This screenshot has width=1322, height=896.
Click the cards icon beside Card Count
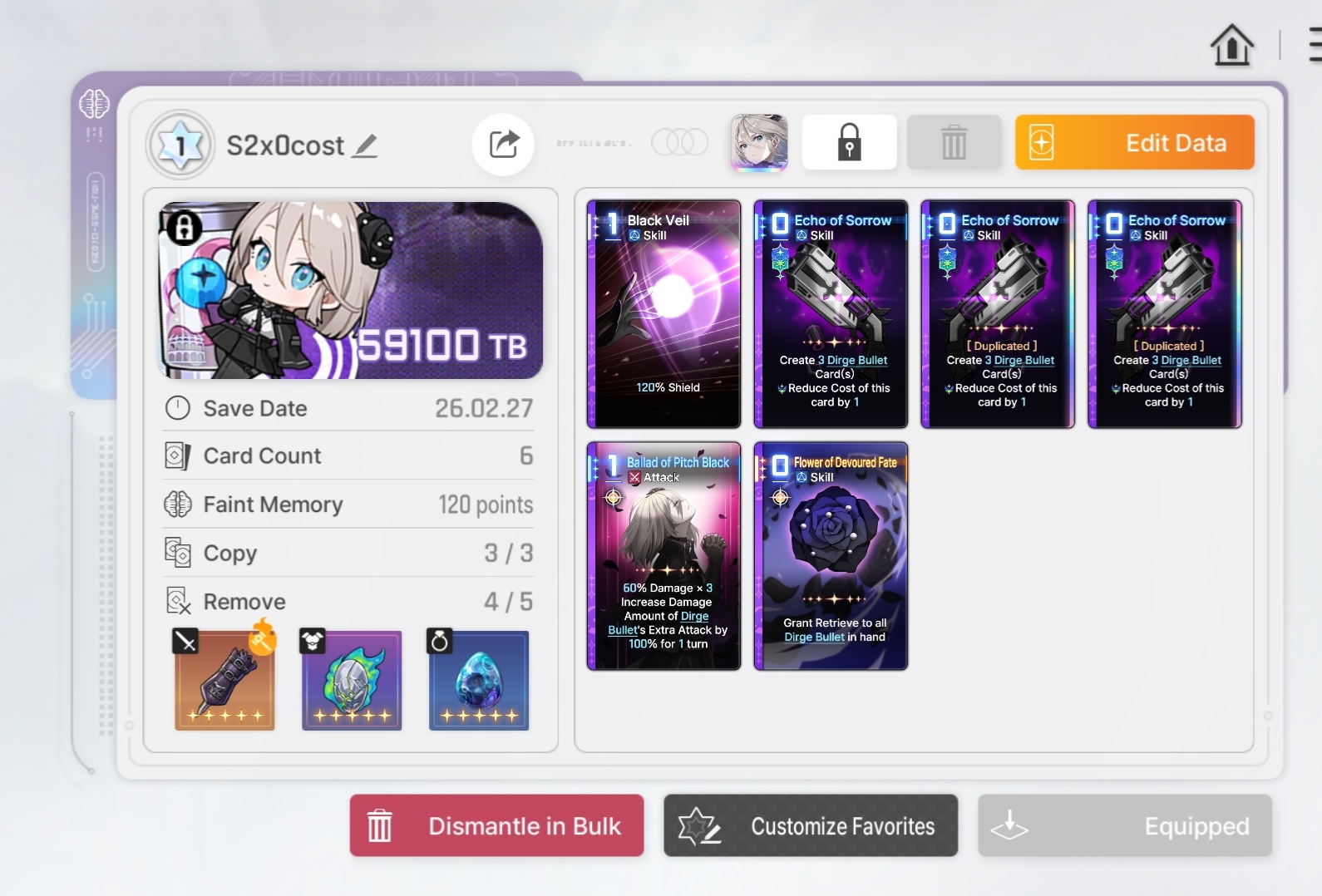178,455
